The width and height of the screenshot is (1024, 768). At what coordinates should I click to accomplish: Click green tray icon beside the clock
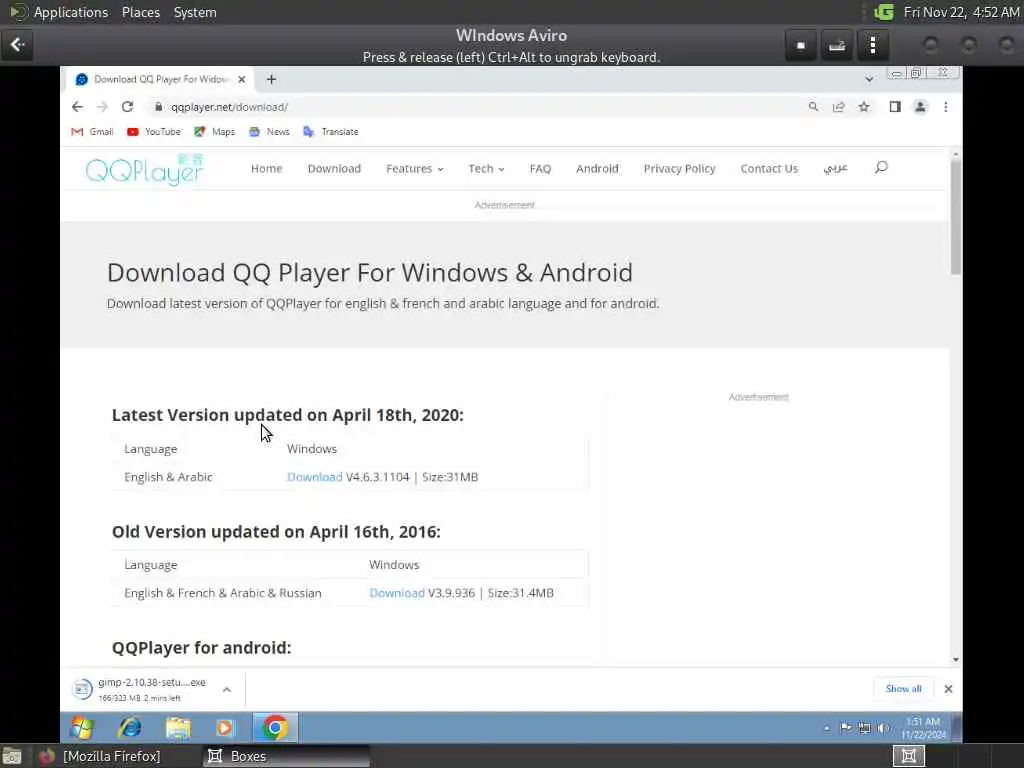(x=884, y=12)
